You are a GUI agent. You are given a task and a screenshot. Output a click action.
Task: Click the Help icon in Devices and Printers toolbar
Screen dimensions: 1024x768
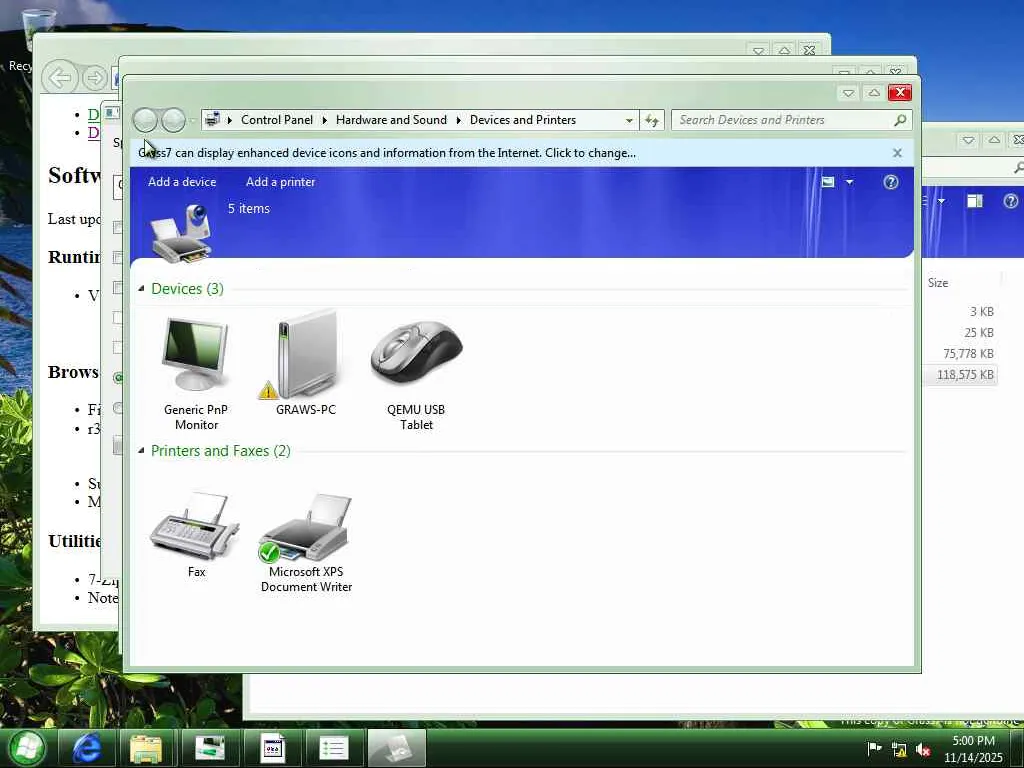[x=891, y=182]
